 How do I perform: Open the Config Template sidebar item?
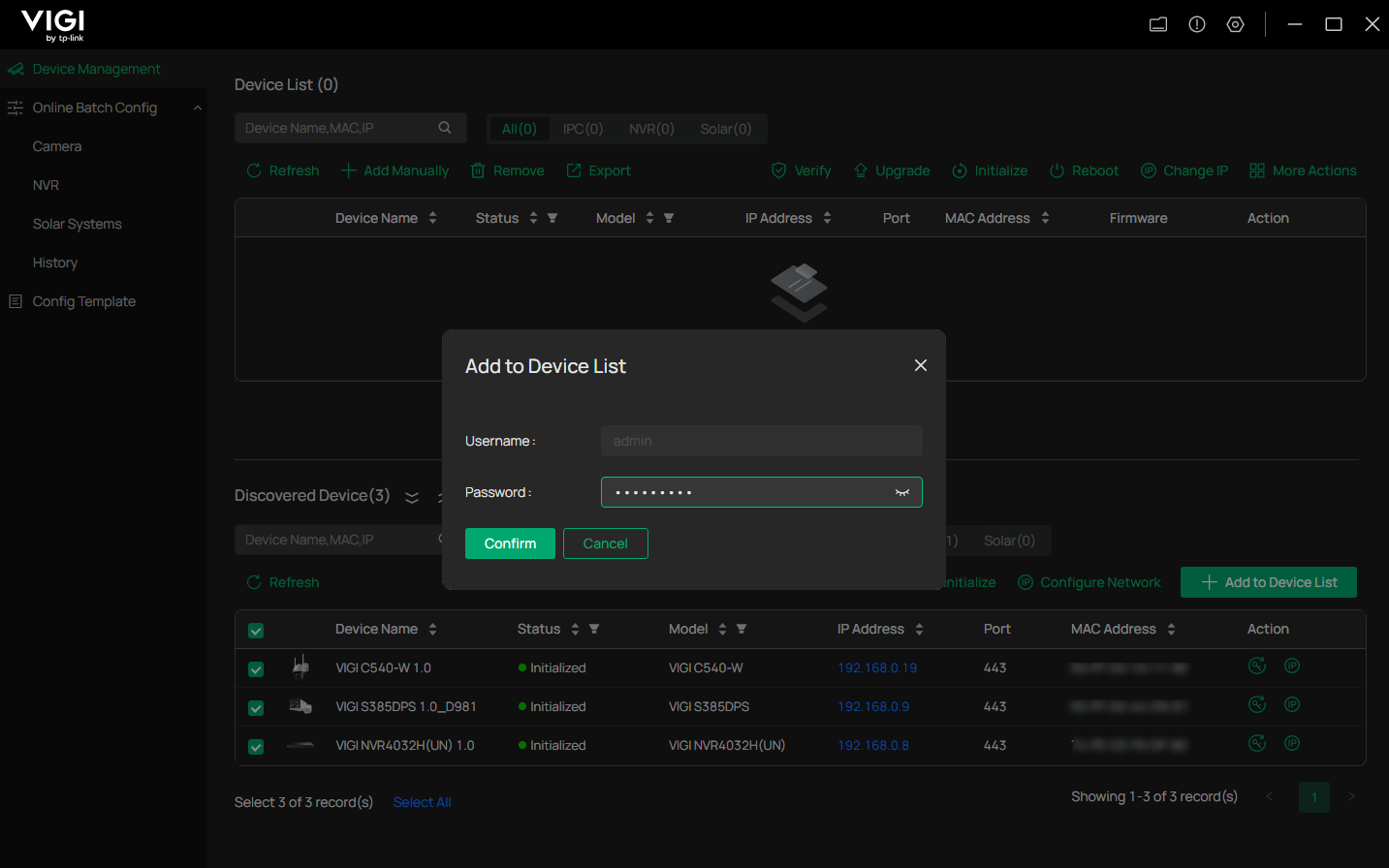[x=84, y=301]
